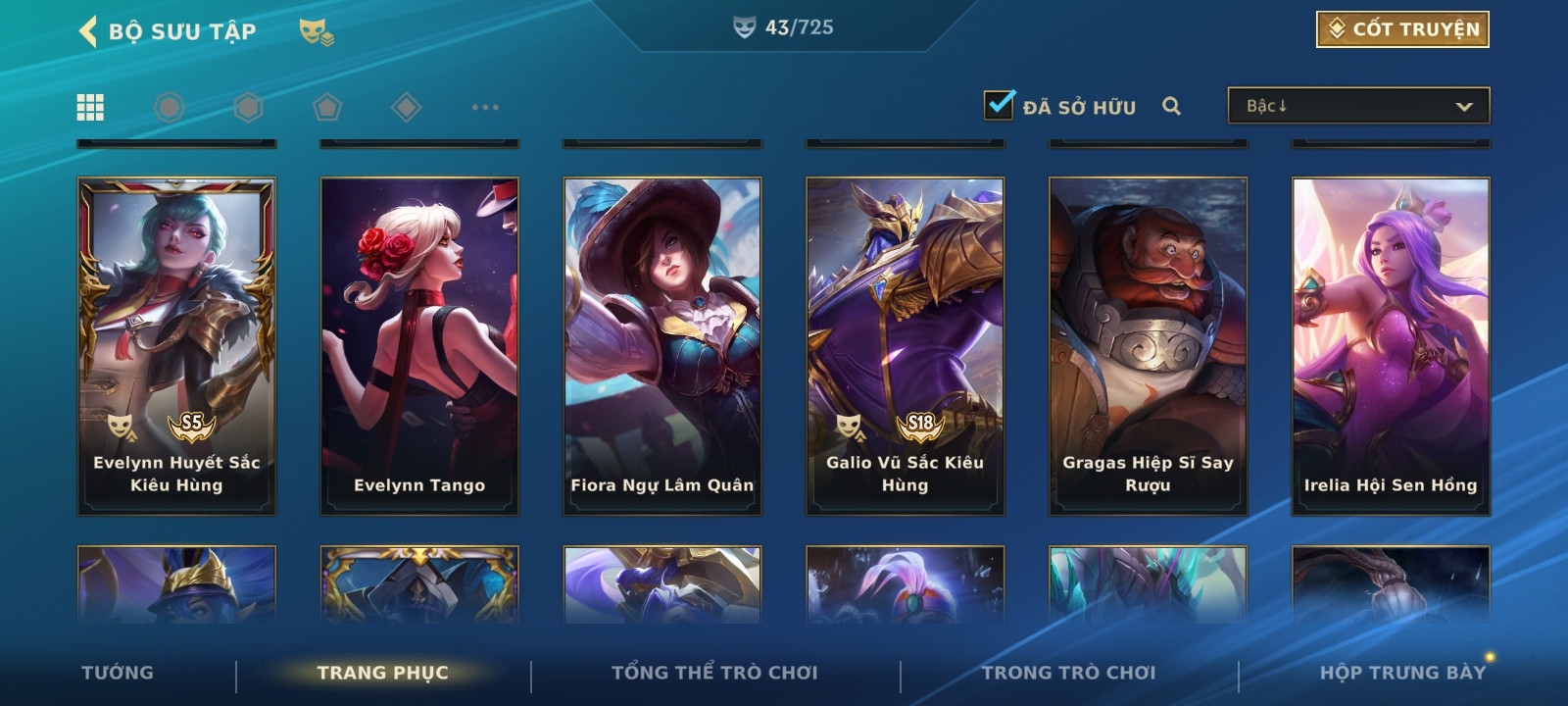The width and height of the screenshot is (1568, 706).
Task: Go back using Bộ Sưu Tập arrow
Action: [x=88, y=31]
